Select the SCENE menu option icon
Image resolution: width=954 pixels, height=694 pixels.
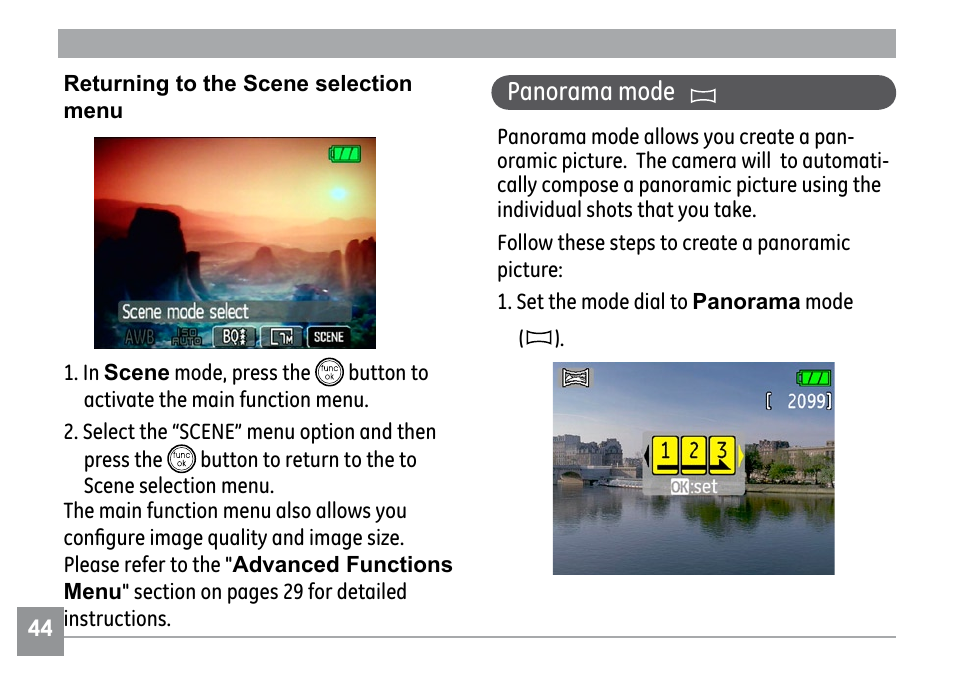tap(329, 337)
